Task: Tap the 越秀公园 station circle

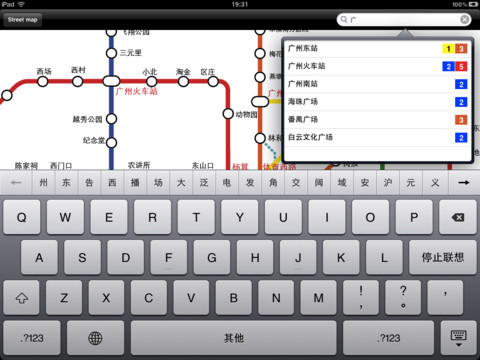Action: coord(111,119)
